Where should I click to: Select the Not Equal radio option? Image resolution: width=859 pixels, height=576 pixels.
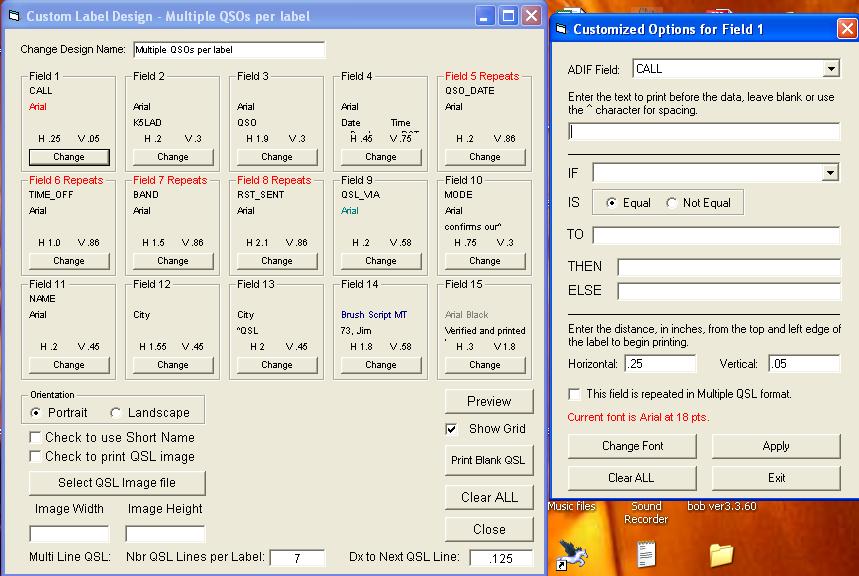click(x=671, y=203)
